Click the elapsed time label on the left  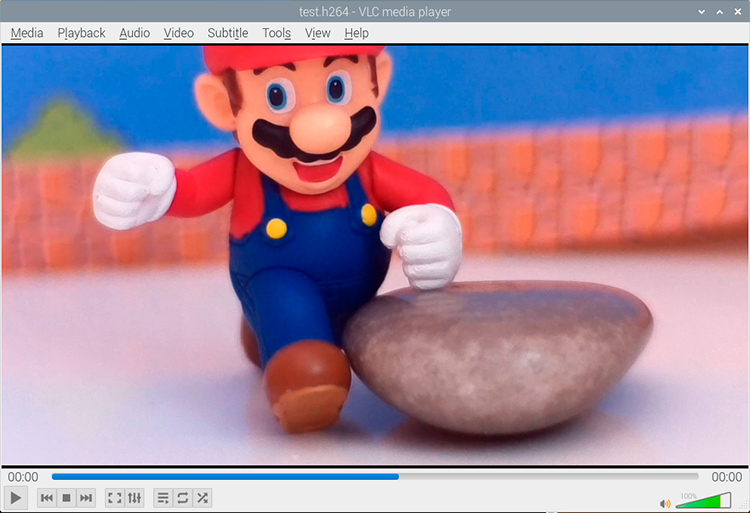pos(23,477)
